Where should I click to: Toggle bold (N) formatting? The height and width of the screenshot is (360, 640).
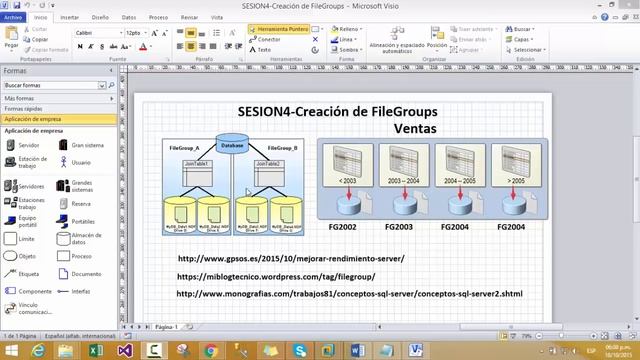coord(80,47)
